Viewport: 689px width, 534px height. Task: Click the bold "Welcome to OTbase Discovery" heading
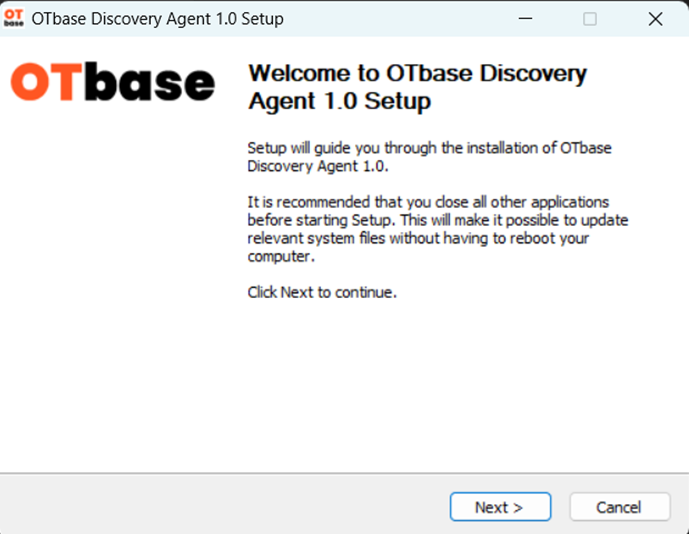pos(417,74)
